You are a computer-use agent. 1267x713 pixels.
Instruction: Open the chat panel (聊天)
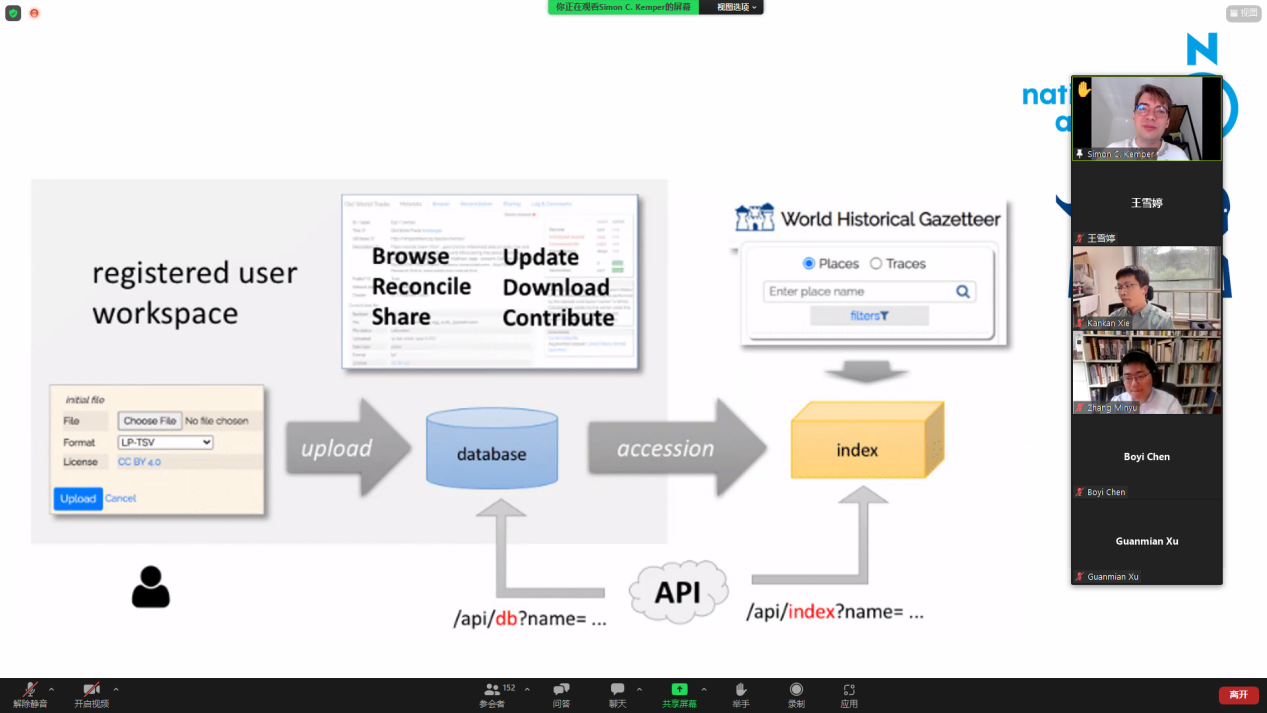618,690
